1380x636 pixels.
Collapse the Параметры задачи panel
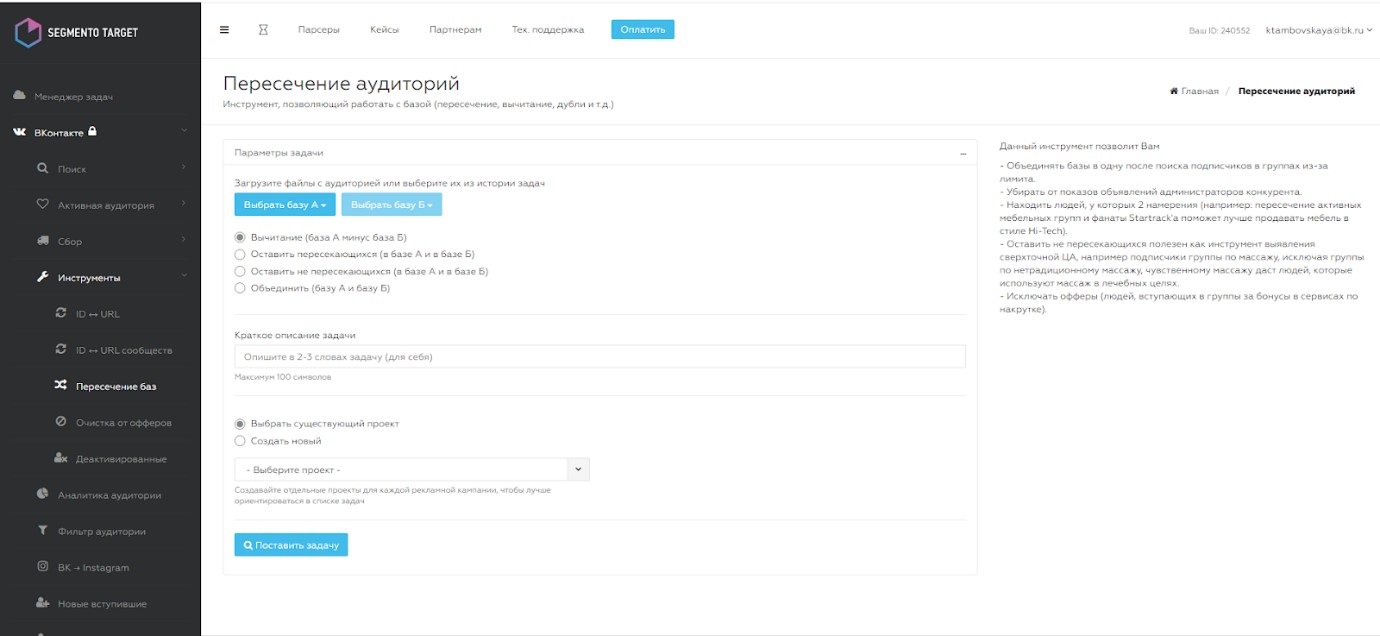(x=963, y=153)
